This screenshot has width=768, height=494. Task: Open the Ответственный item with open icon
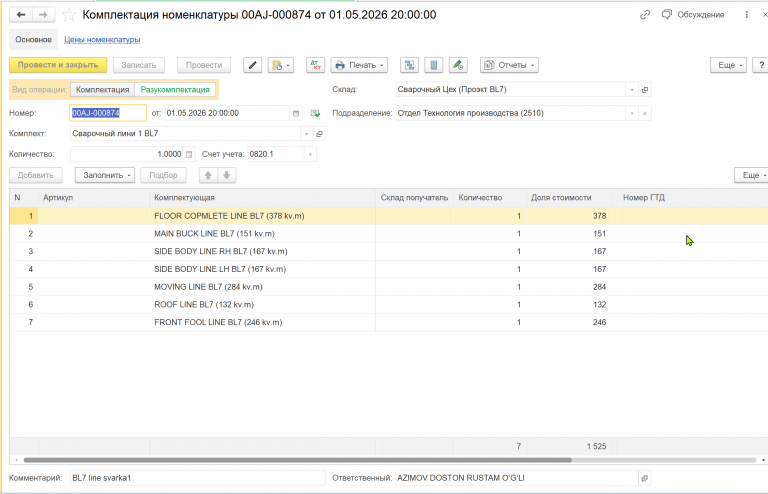pyautogui.click(x=645, y=478)
